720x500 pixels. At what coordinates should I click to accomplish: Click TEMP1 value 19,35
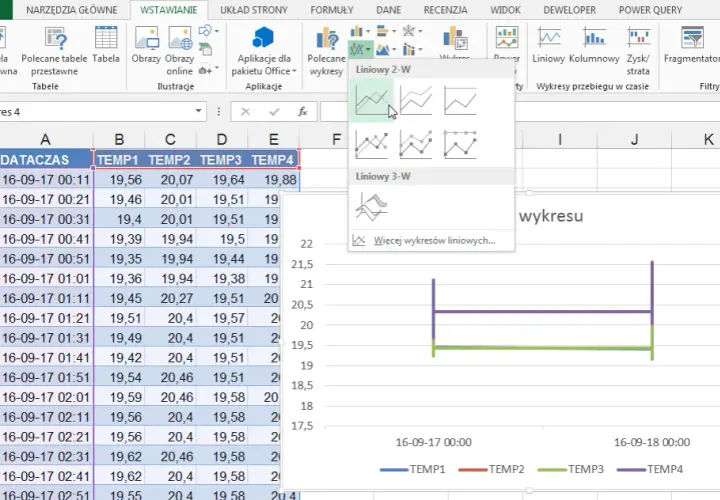pyautogui.click(x=119, y=258)
